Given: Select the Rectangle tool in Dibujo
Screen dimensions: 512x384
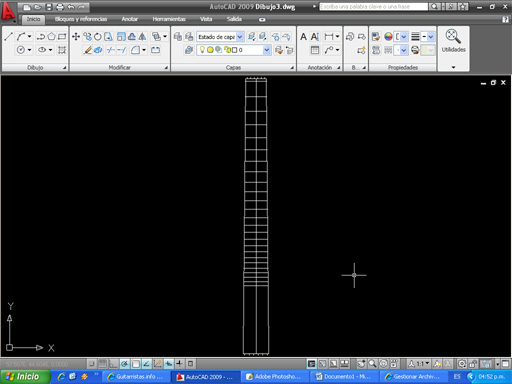Looking at the screenshot, I should pyautogui.click(x=62, y=36).
